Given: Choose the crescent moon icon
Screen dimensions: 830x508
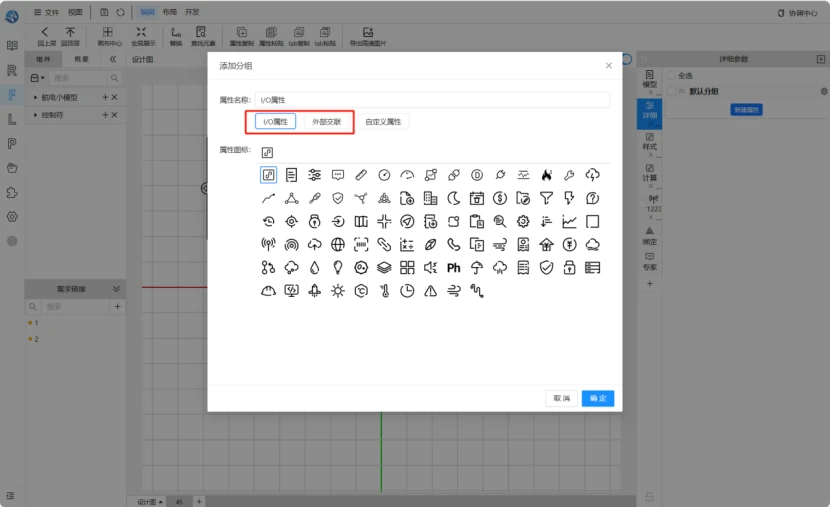Looking at the screenshot, I should tap(454, 198).
